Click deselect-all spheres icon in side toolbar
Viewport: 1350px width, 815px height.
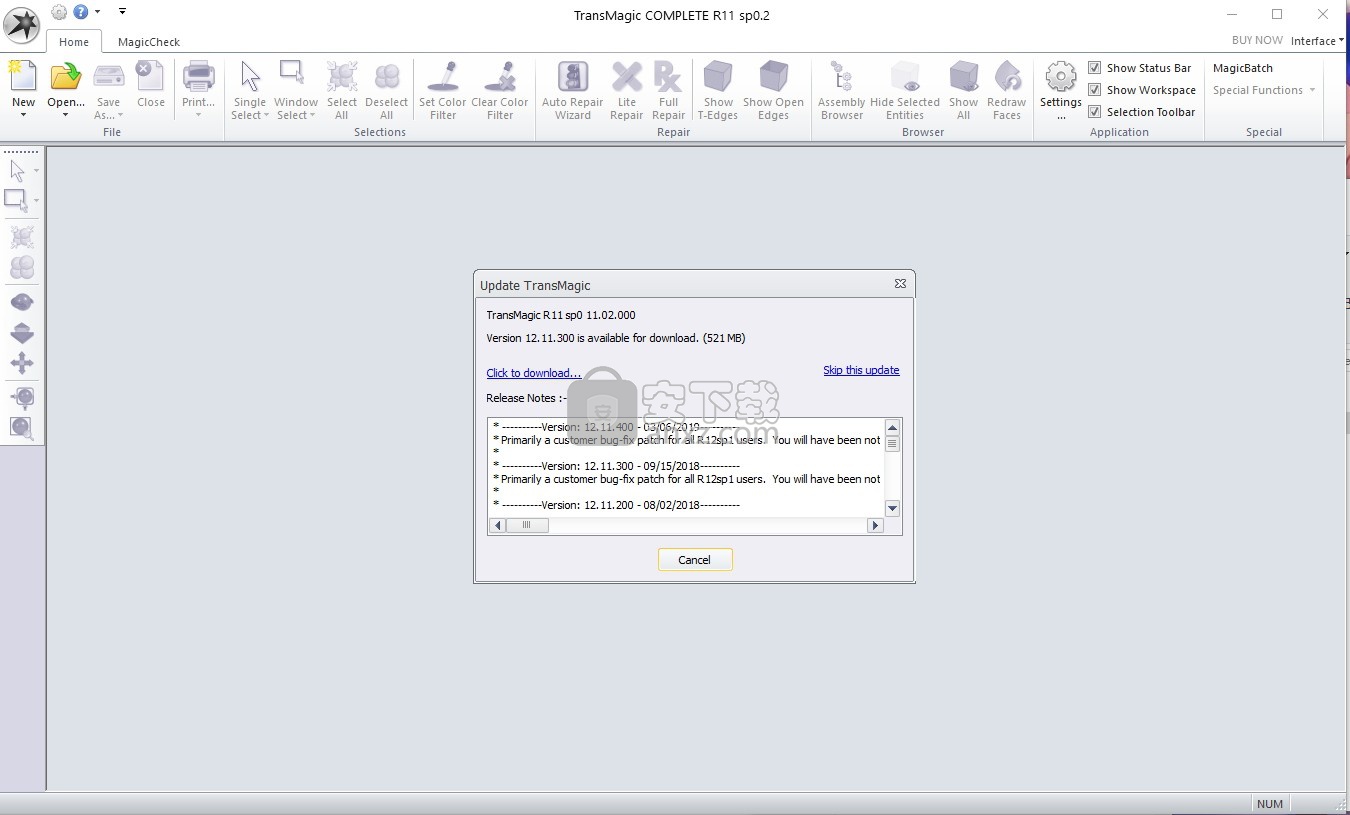tap(22, 267)
